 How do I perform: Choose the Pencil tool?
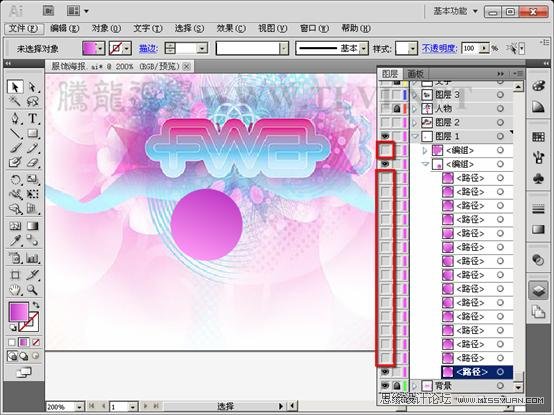tap(33, 148)
